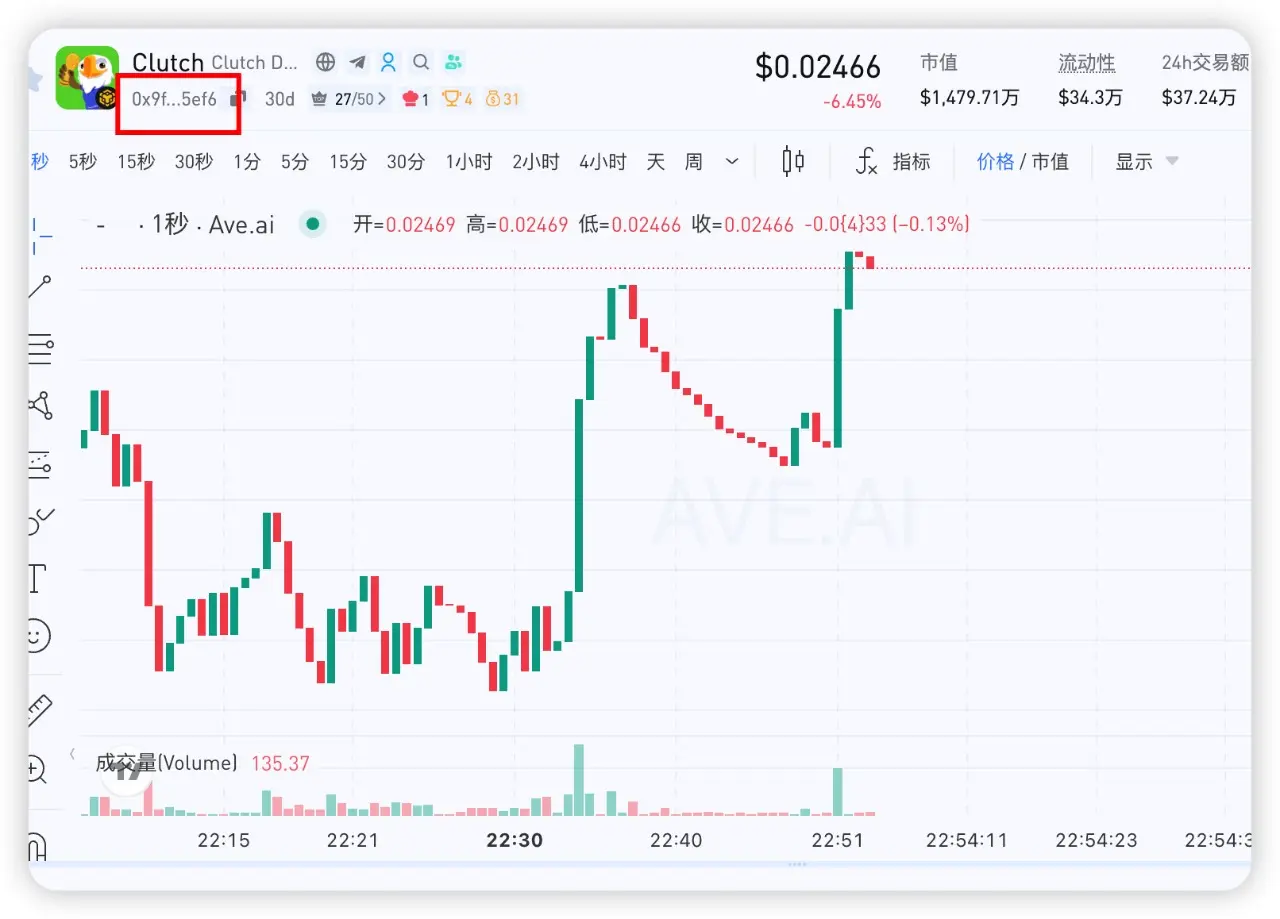Click the 30d age label

[280, 99]
